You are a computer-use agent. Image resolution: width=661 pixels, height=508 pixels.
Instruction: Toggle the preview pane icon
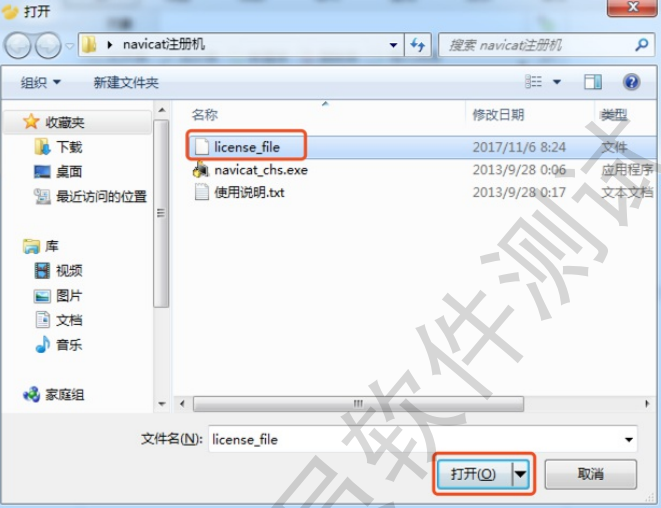(x=593, y=82)
